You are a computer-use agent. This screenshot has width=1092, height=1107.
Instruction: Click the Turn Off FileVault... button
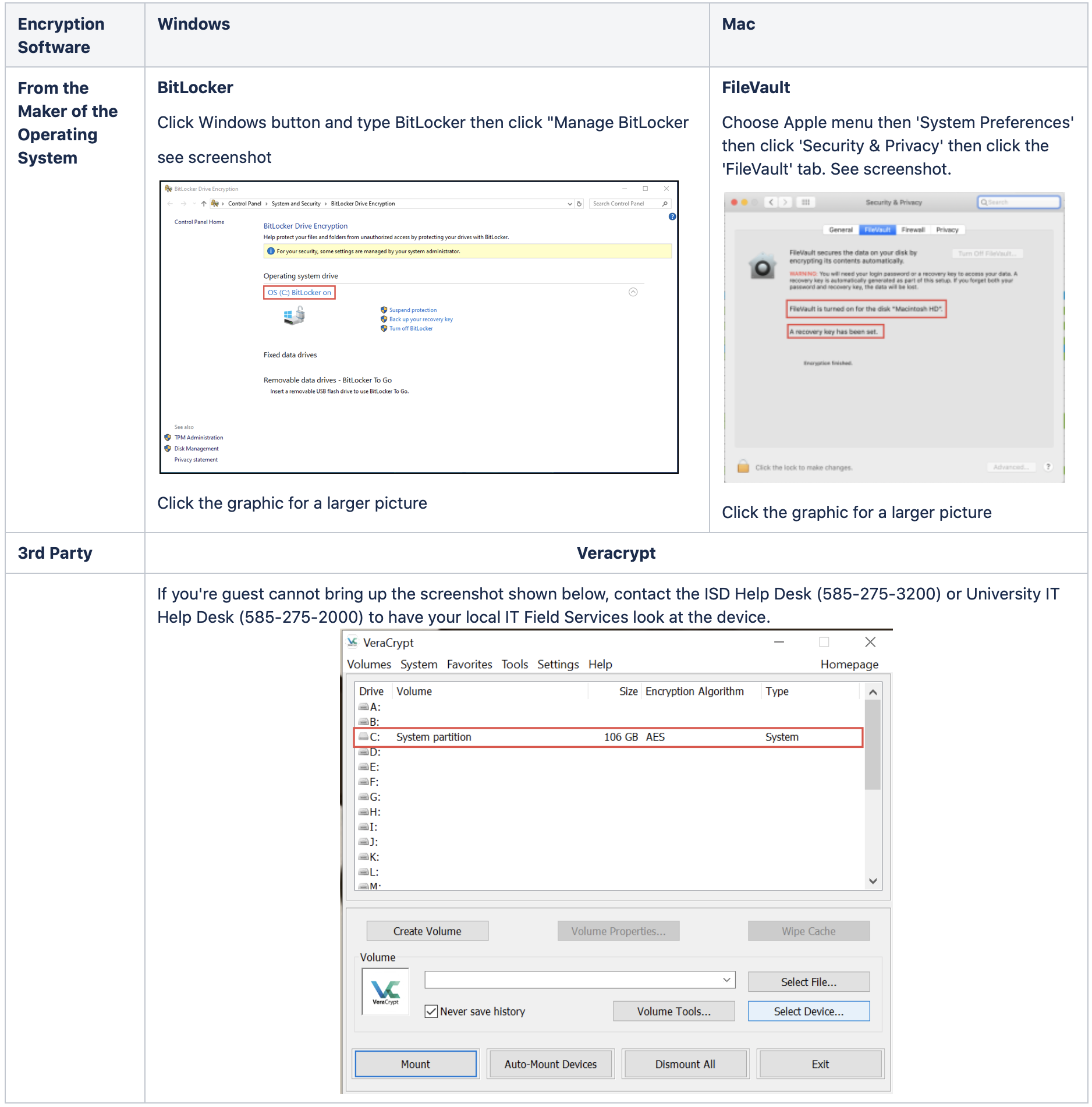click(987, 254)
